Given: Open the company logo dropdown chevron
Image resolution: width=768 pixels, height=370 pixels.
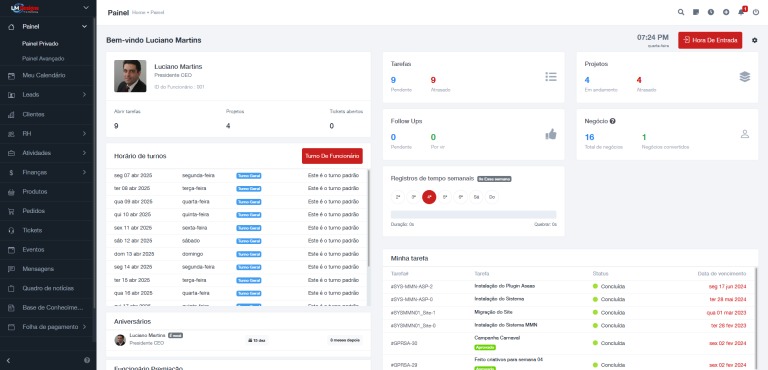Looking at the screenshot, I should (86, 8).
